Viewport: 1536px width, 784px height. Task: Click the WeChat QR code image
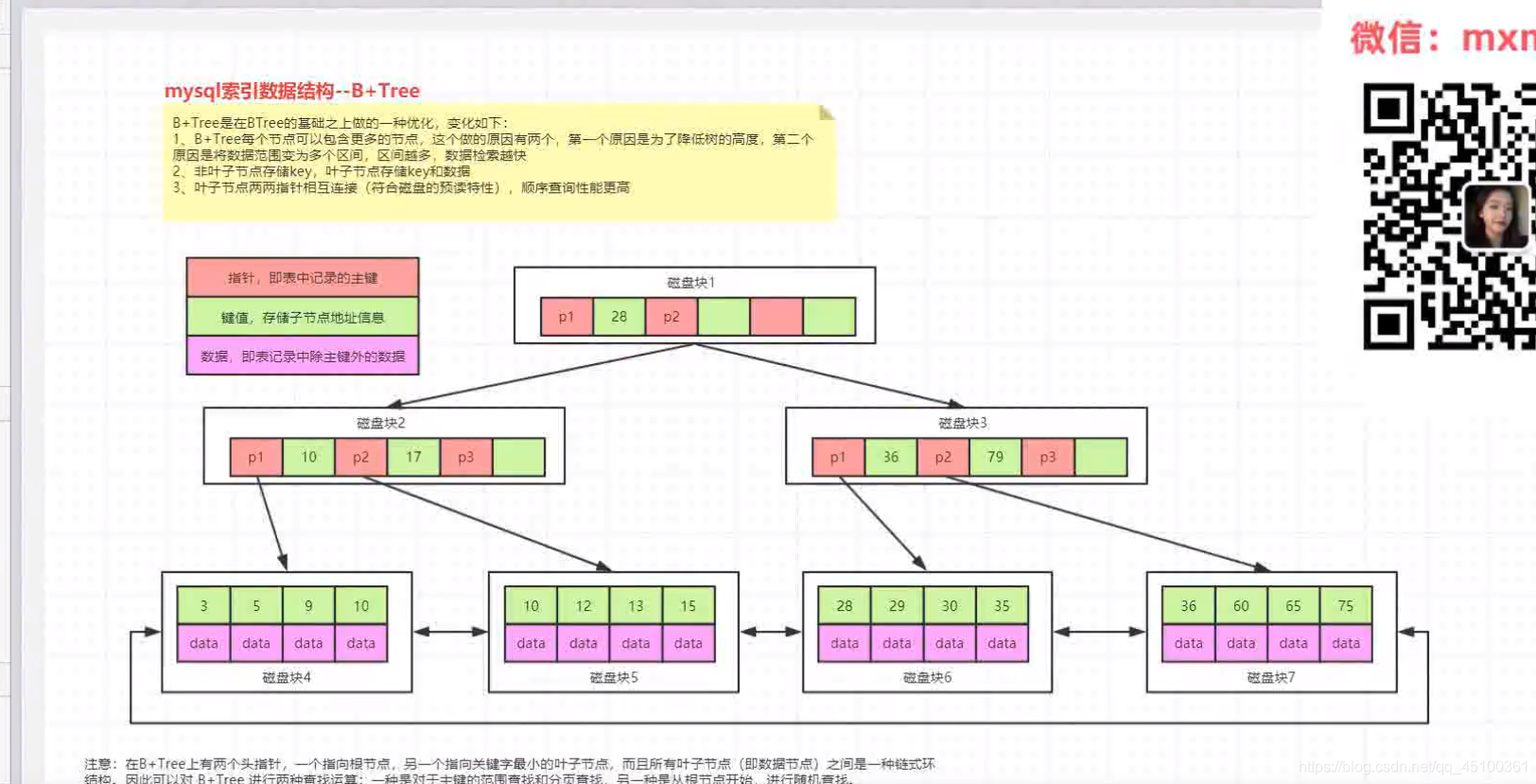1449,217
